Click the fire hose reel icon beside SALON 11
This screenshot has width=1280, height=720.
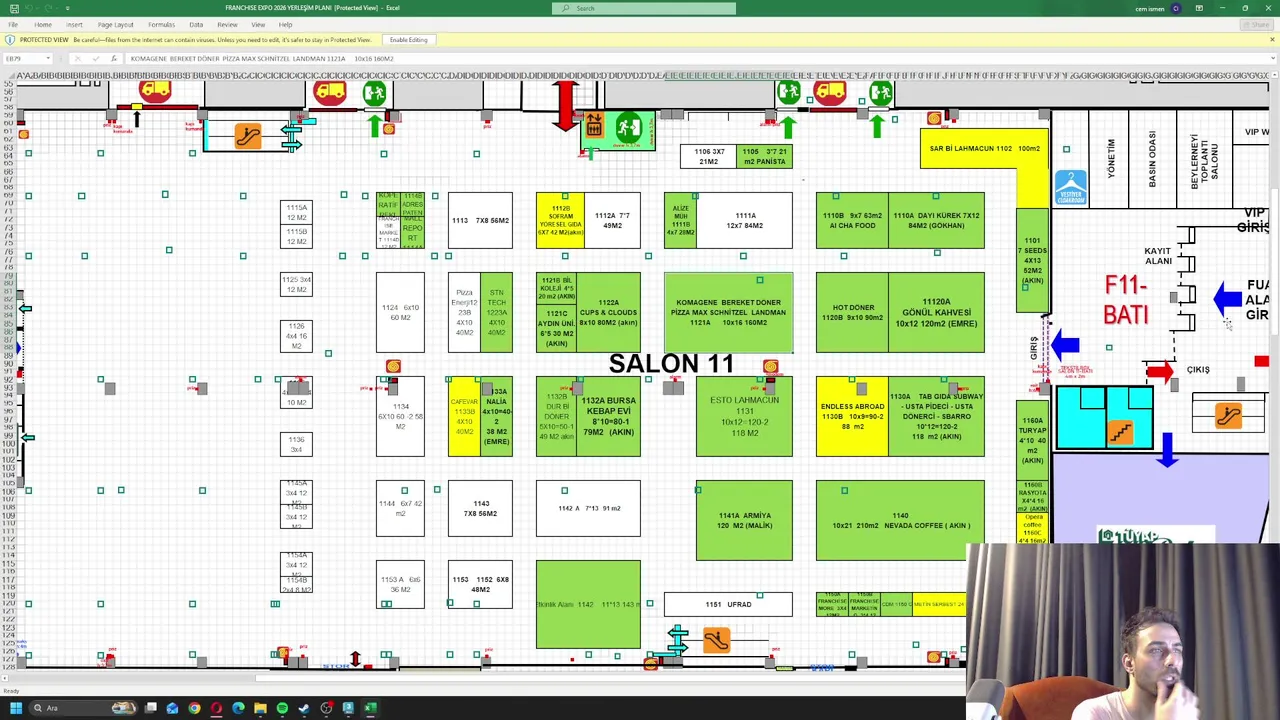(x=770, y=367)
